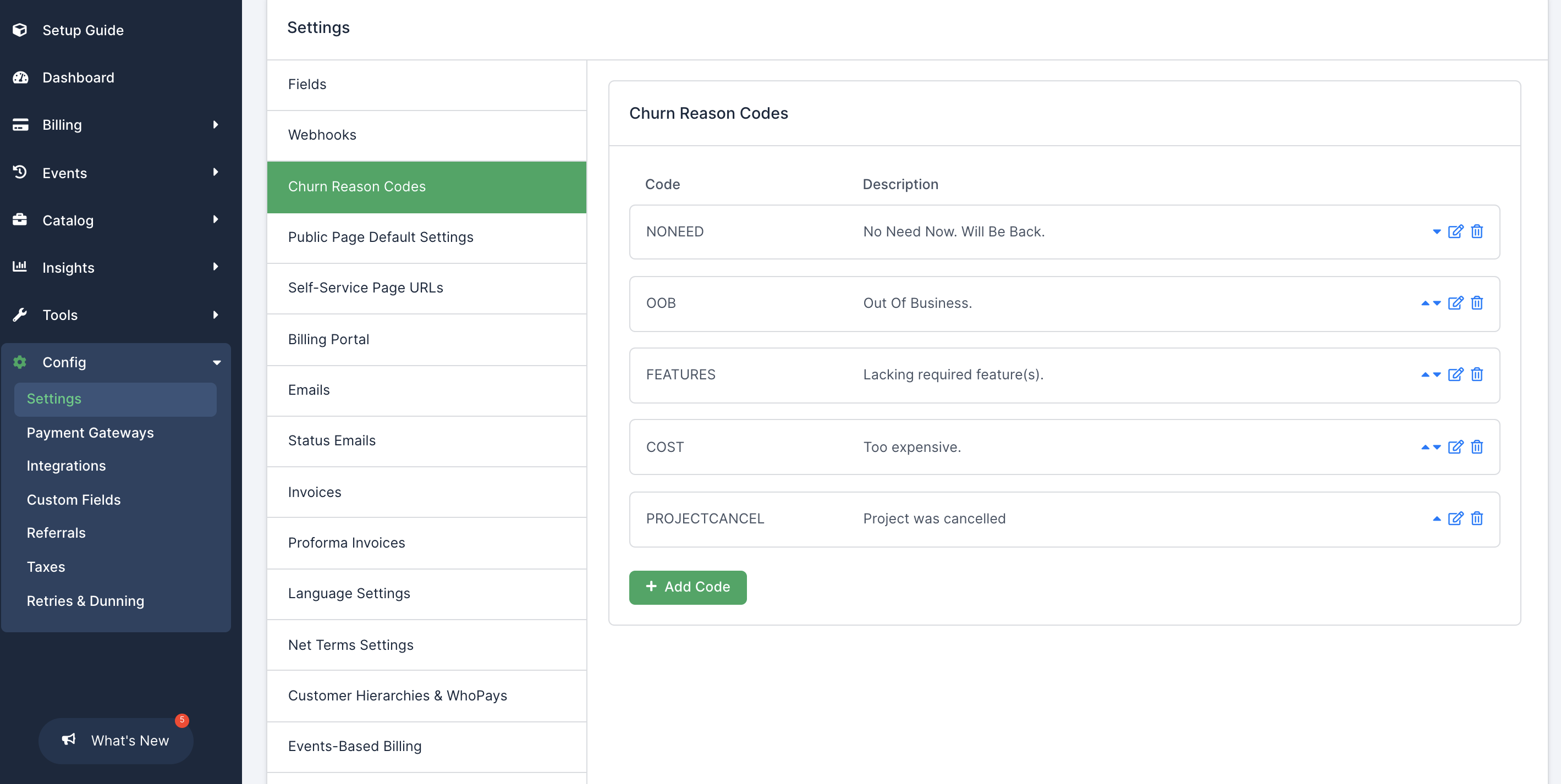This screenshot has width=1561, height=784.
Task: Delete the OOB churn code
Action: (x=1477, y=303)
